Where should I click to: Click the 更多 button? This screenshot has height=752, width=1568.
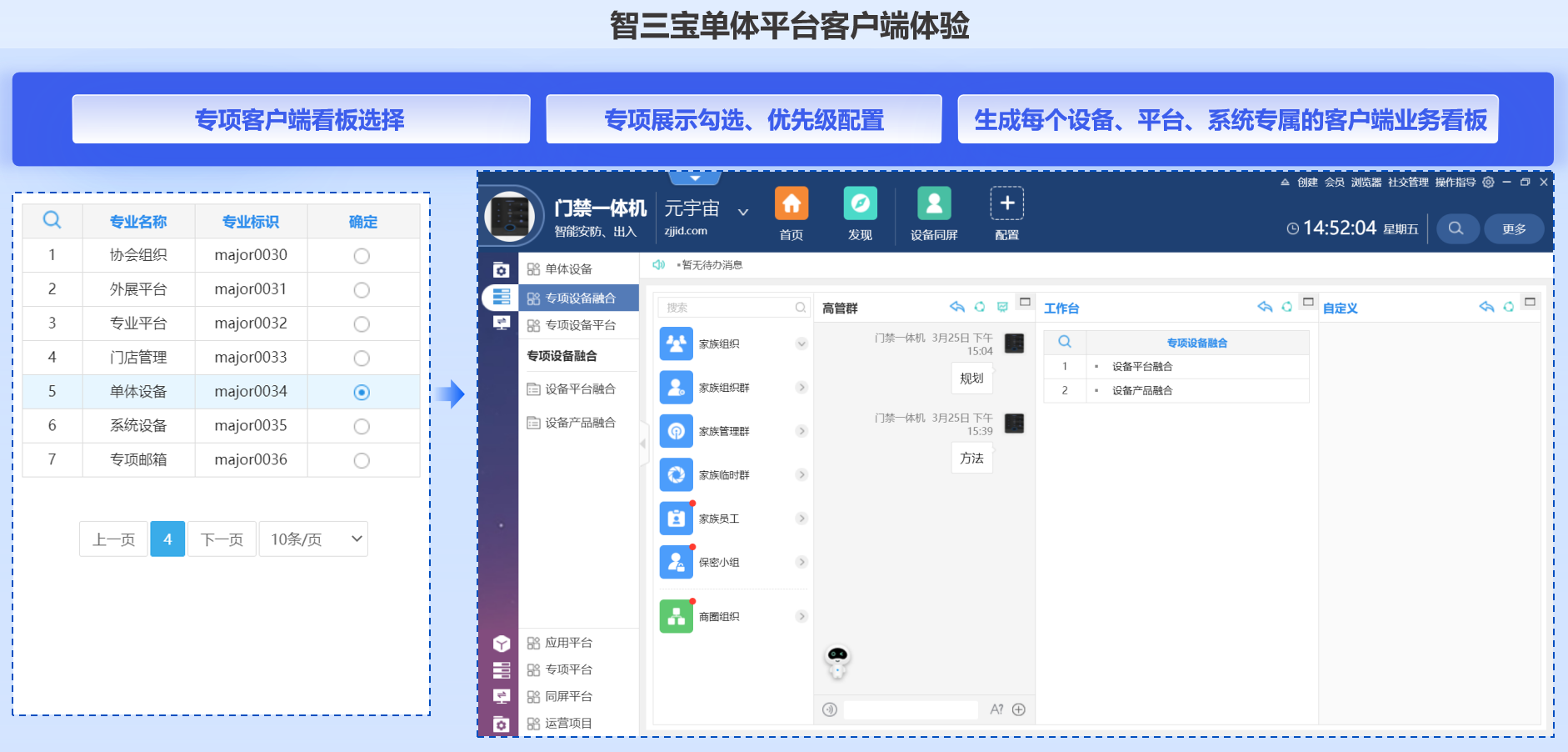(x=1514, y=228)
